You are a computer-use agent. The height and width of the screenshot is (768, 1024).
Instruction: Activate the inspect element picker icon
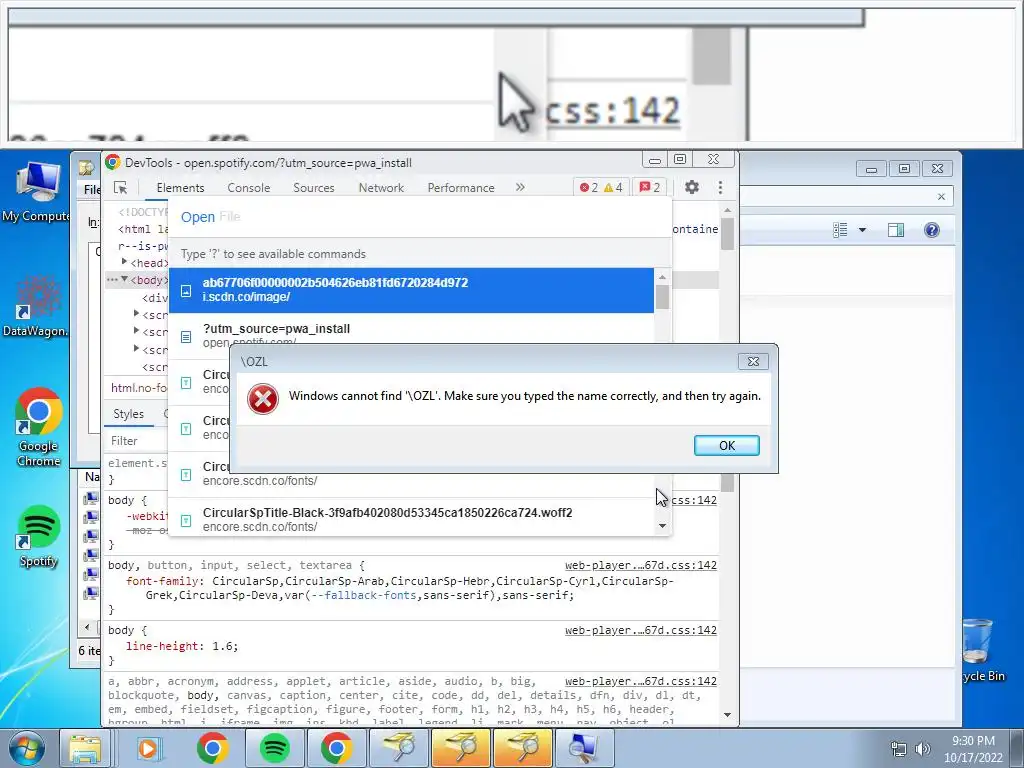click(121, 187)
